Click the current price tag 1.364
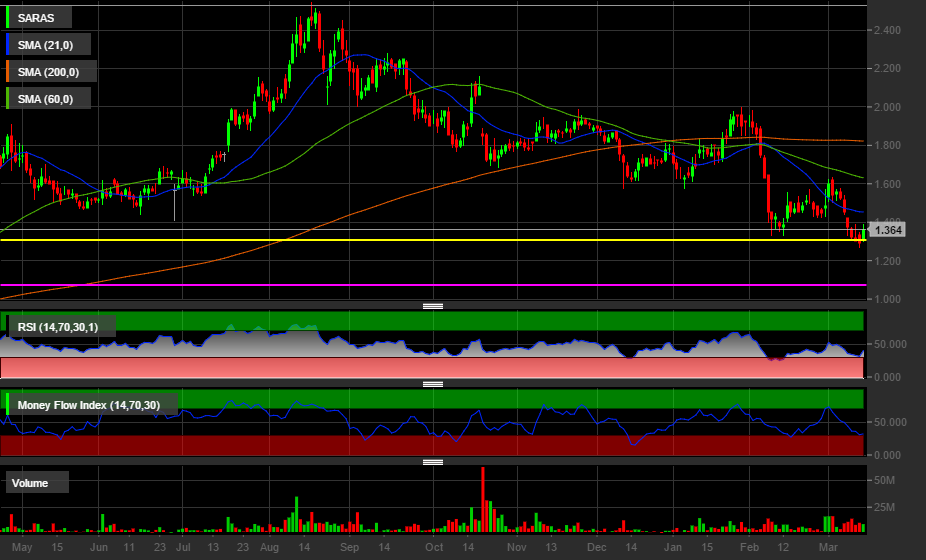 (x=887, y=231)
